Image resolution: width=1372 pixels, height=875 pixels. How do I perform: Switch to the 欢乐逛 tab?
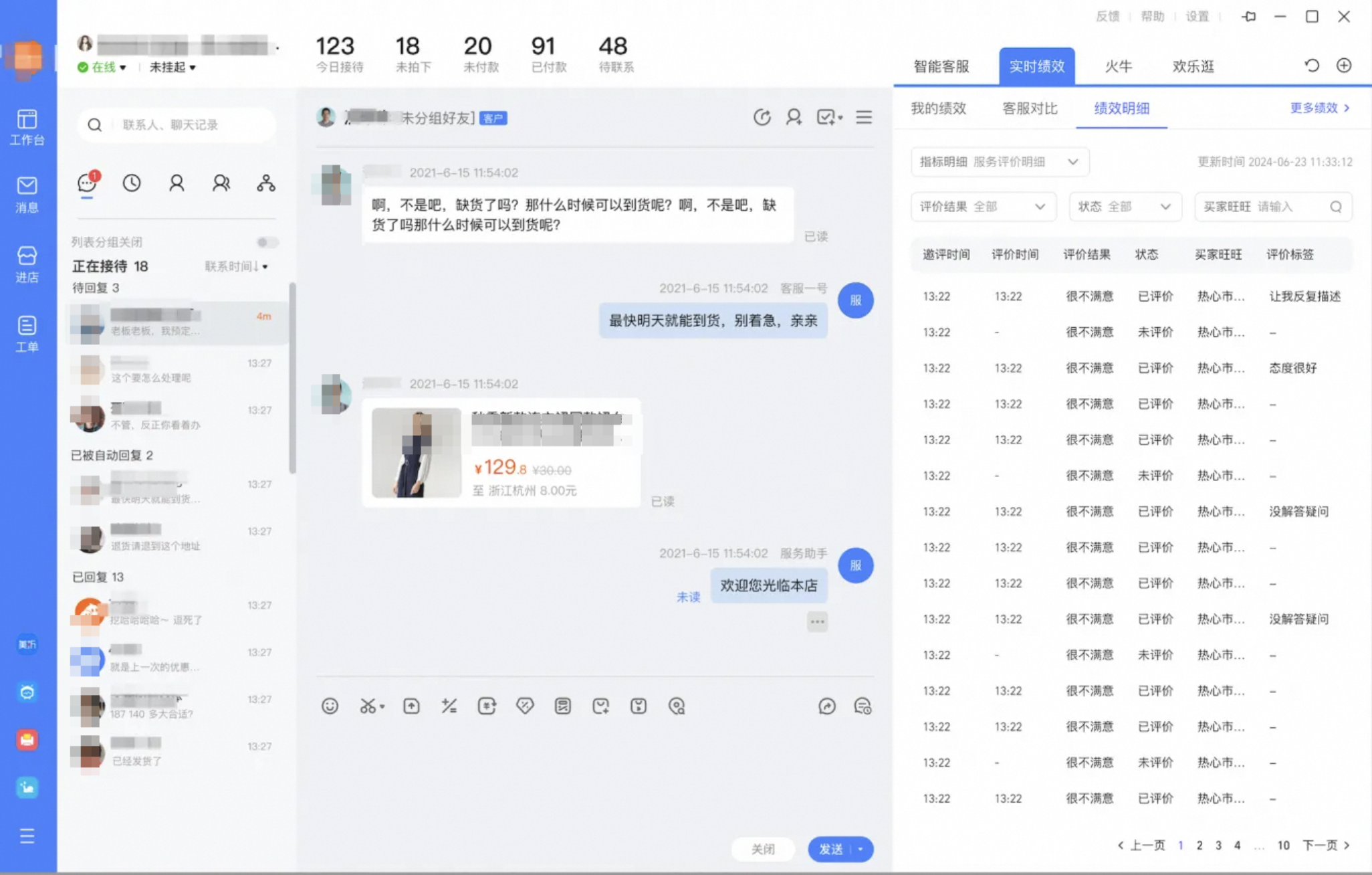coord(1193,66)
